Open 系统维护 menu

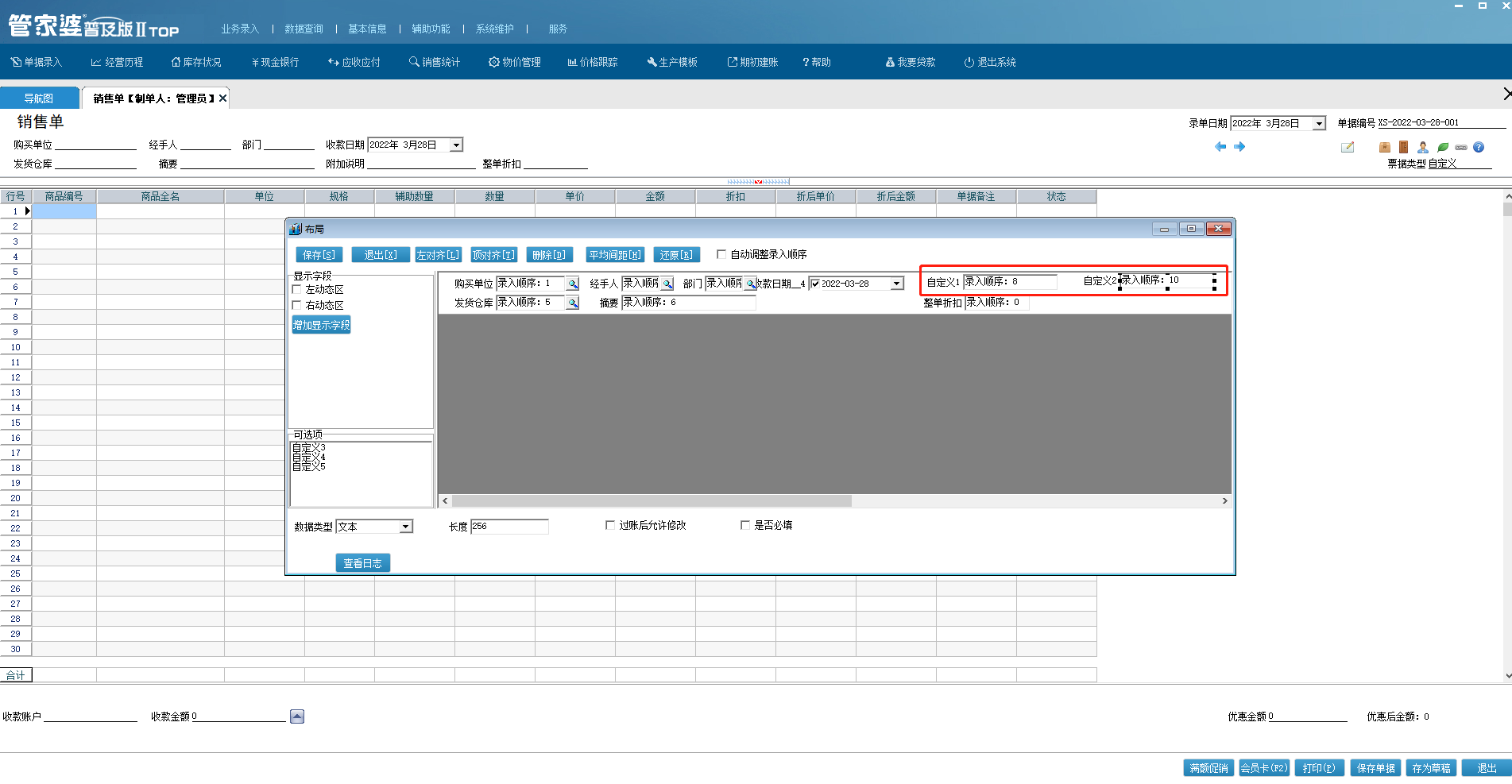[x=494, y=29]
